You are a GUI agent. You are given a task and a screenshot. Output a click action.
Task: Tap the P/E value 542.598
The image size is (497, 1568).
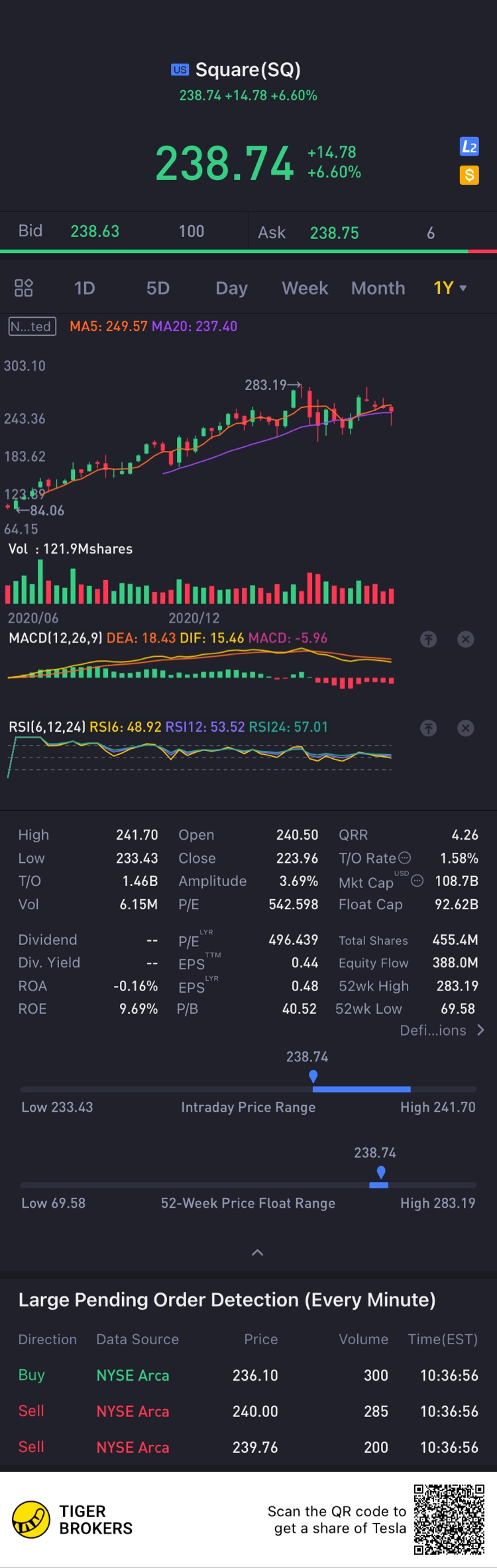294,905
